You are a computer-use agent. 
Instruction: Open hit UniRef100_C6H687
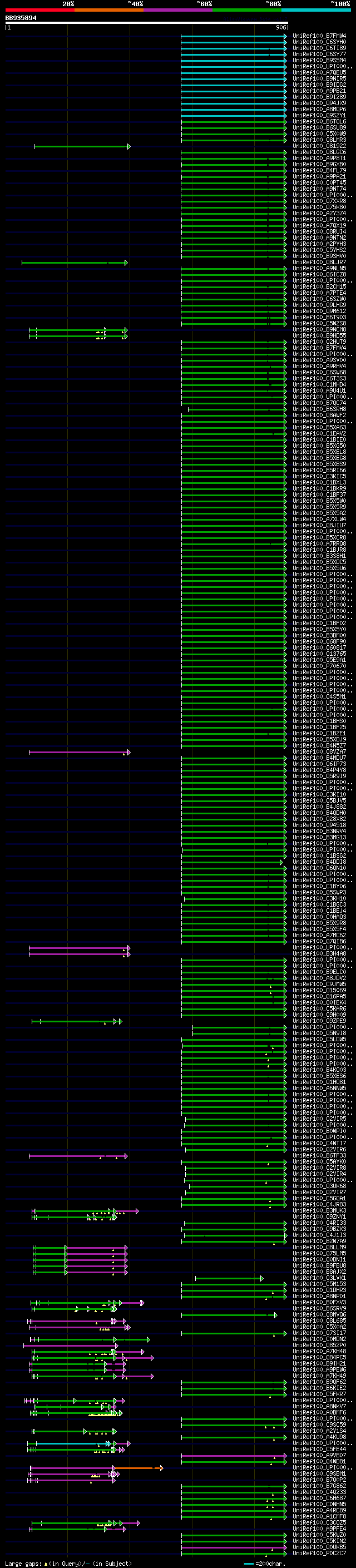tap(319, 1498)
